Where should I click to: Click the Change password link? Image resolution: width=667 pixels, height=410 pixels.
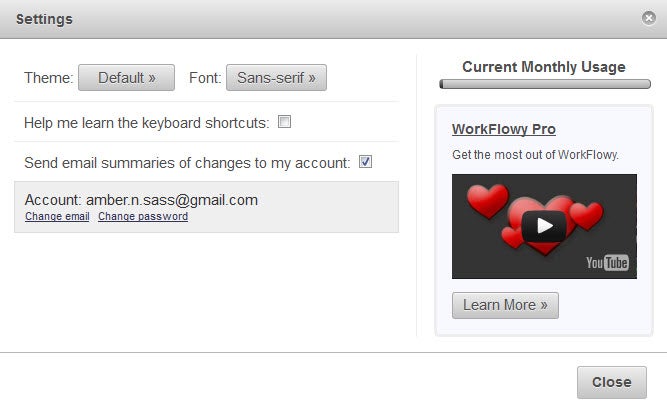point(143,216)
